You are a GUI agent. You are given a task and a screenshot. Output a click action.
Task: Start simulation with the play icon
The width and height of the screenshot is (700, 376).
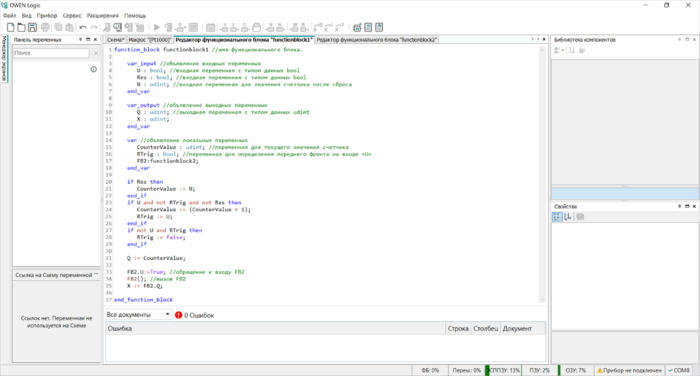pyautogui.click(x=157, y=28)
